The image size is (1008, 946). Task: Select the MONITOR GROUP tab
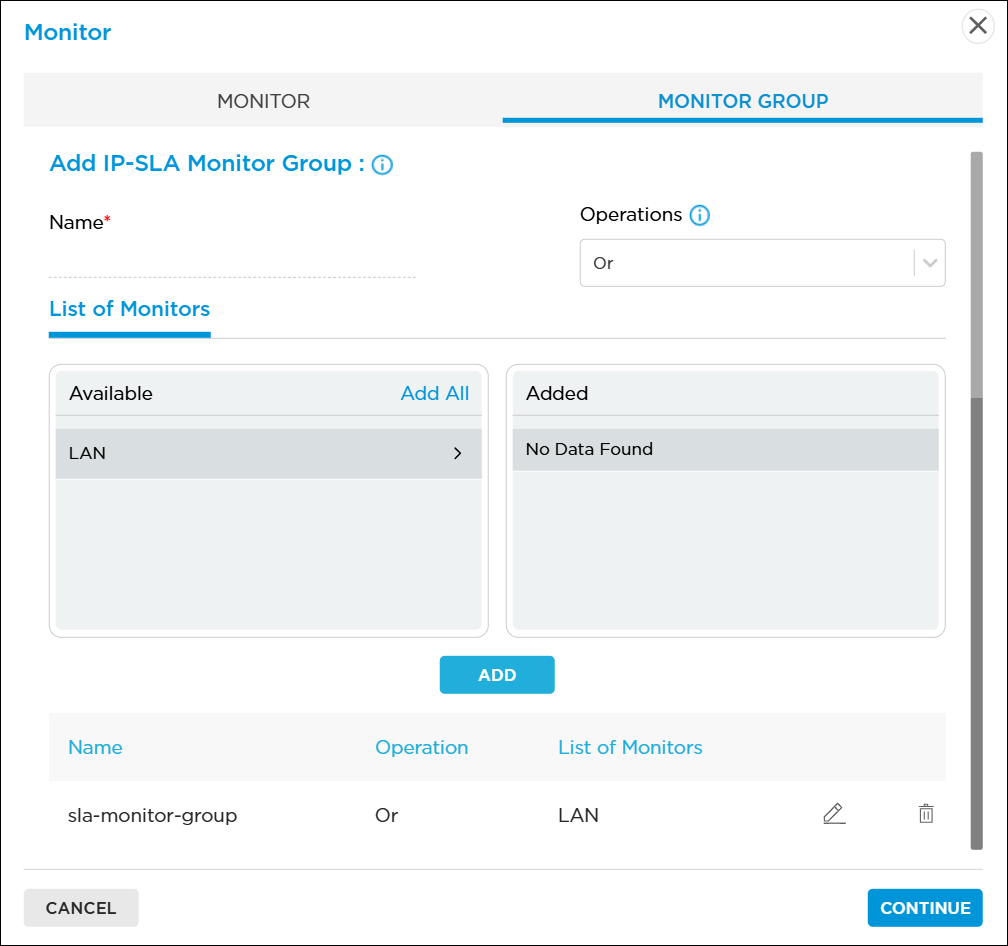(x=742, y=101)
